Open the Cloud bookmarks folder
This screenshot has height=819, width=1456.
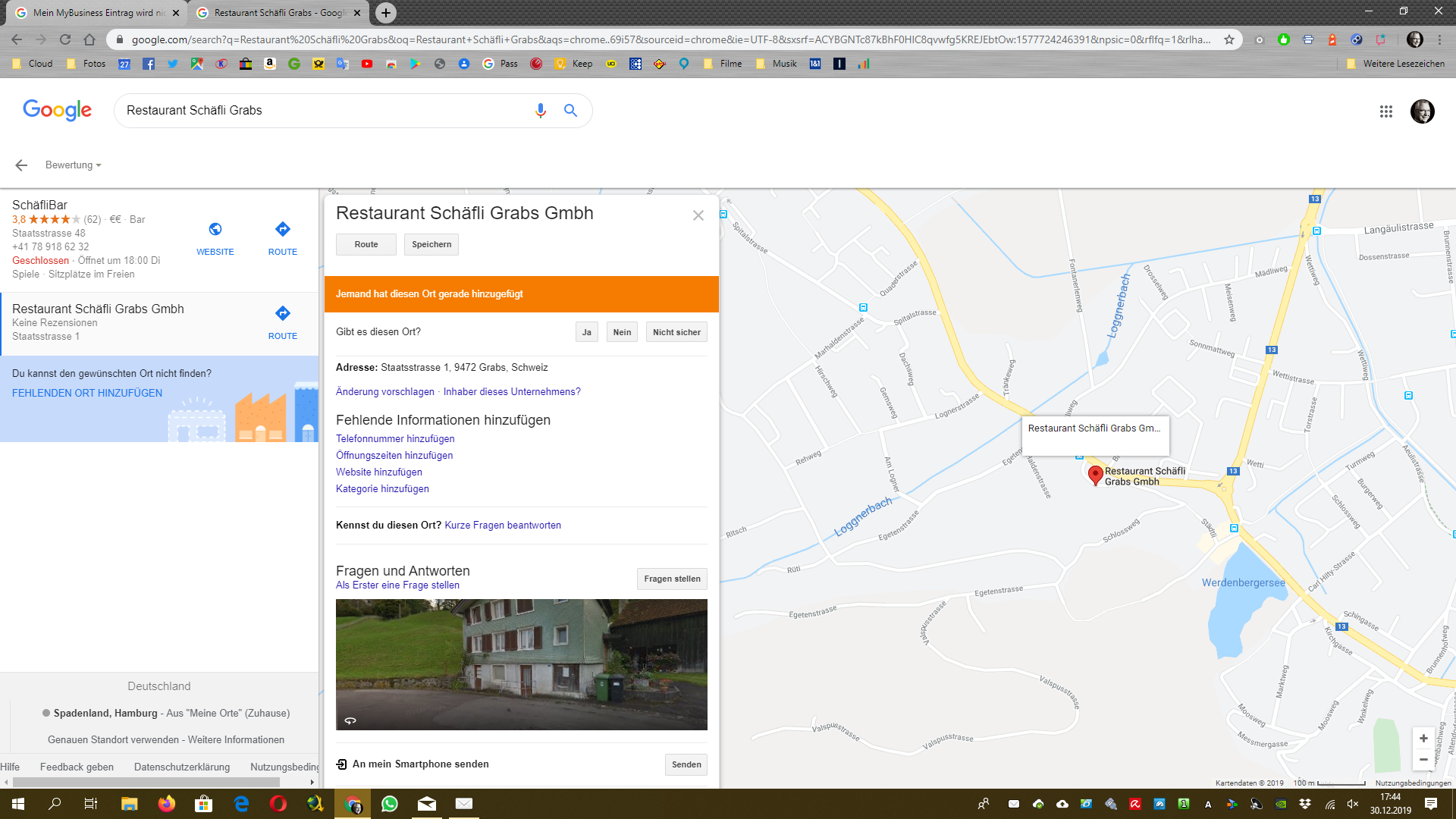coord(33,64)
